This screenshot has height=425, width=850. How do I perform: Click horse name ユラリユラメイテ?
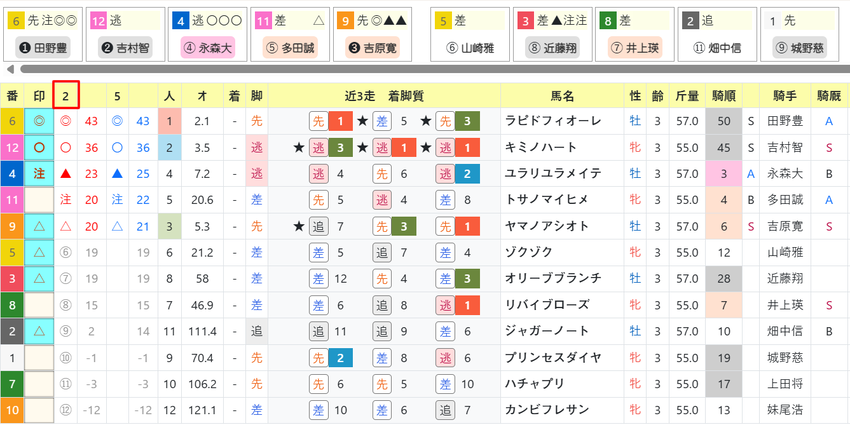553,174
